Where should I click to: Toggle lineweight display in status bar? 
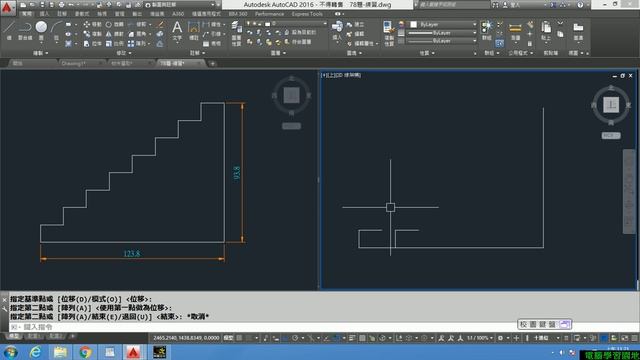click(x=352, y=338)
